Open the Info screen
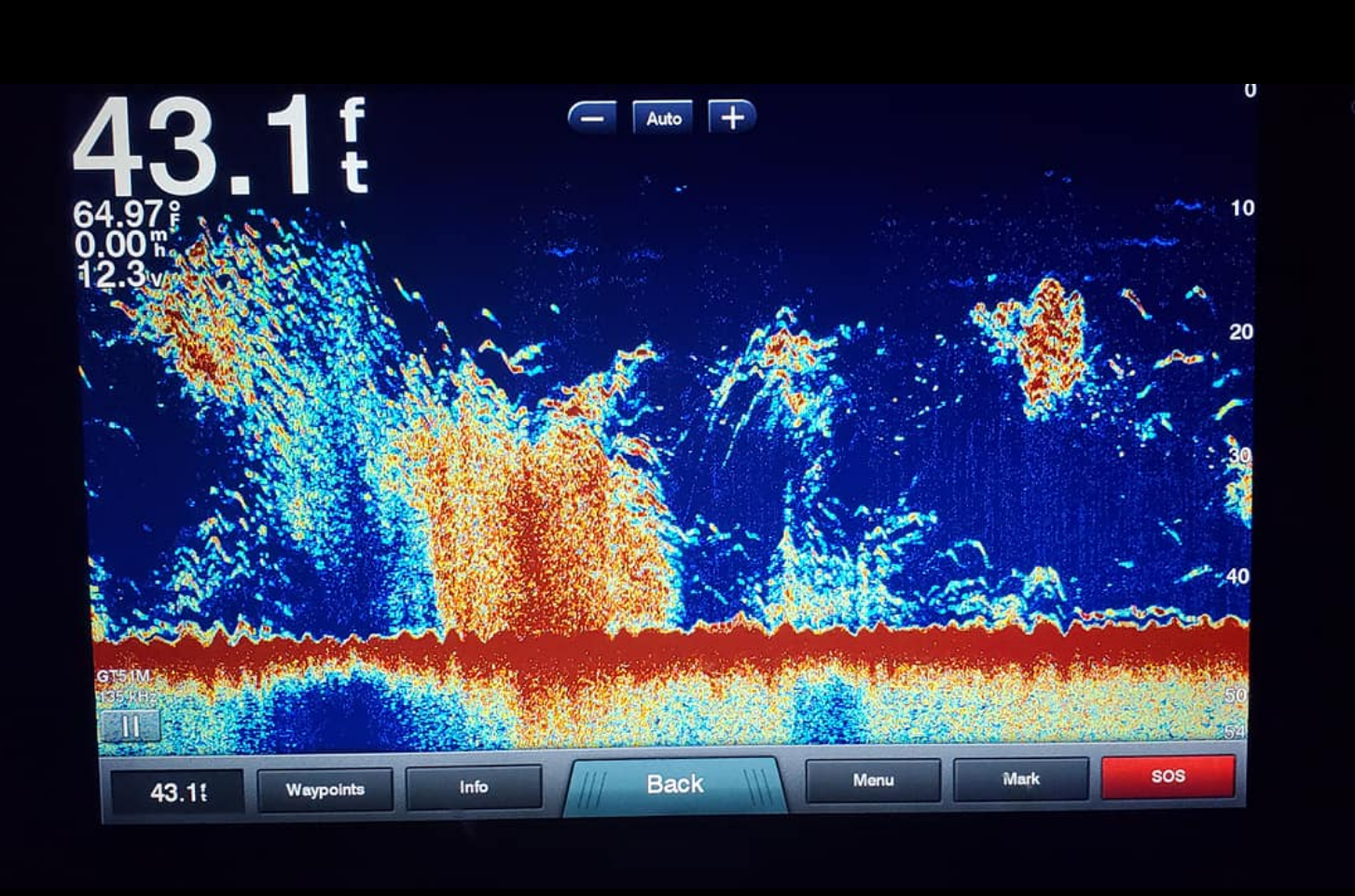The image size is (1355, 896). (x=474, y=787)
